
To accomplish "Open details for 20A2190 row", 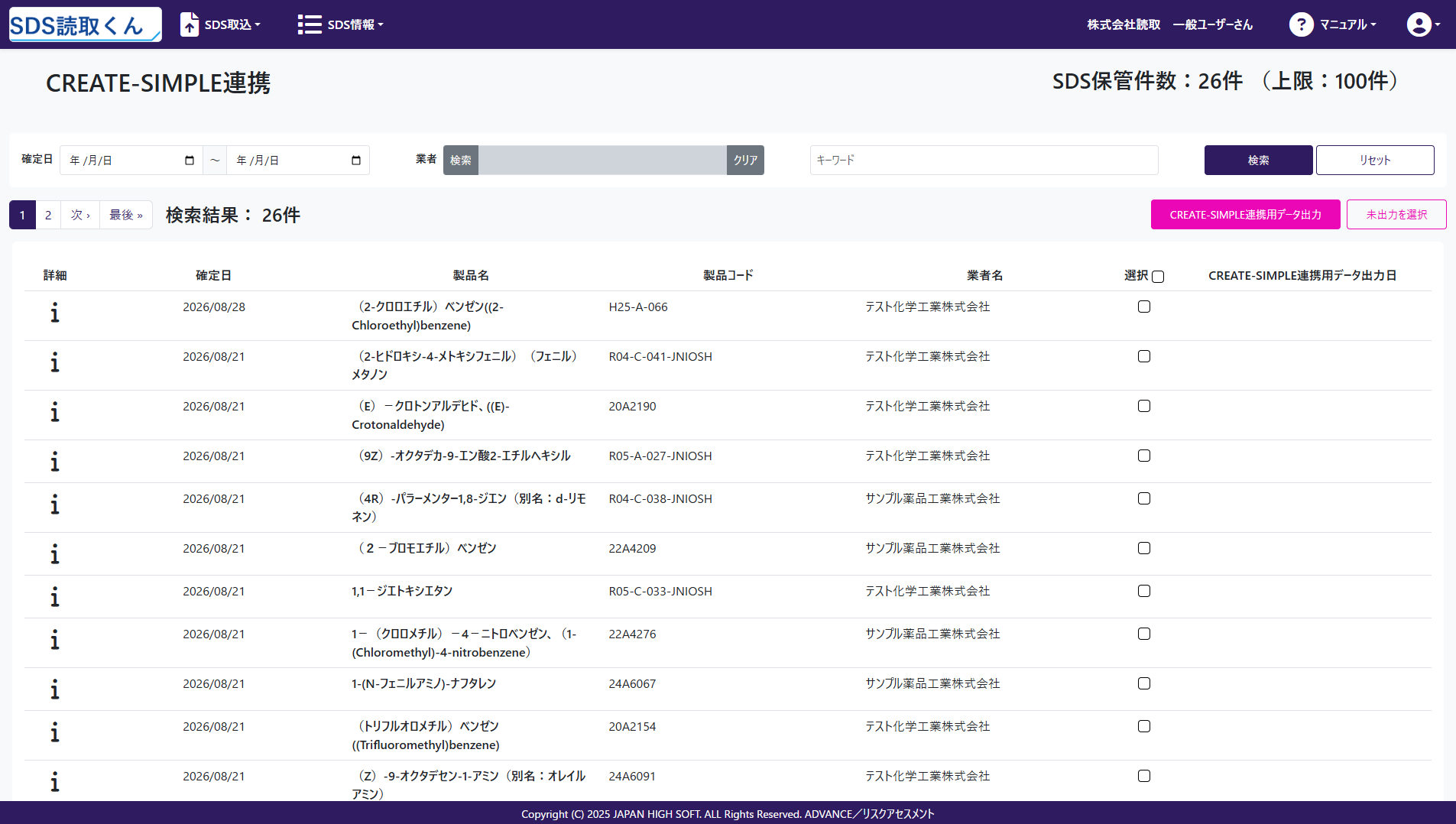I will [54, 412].
